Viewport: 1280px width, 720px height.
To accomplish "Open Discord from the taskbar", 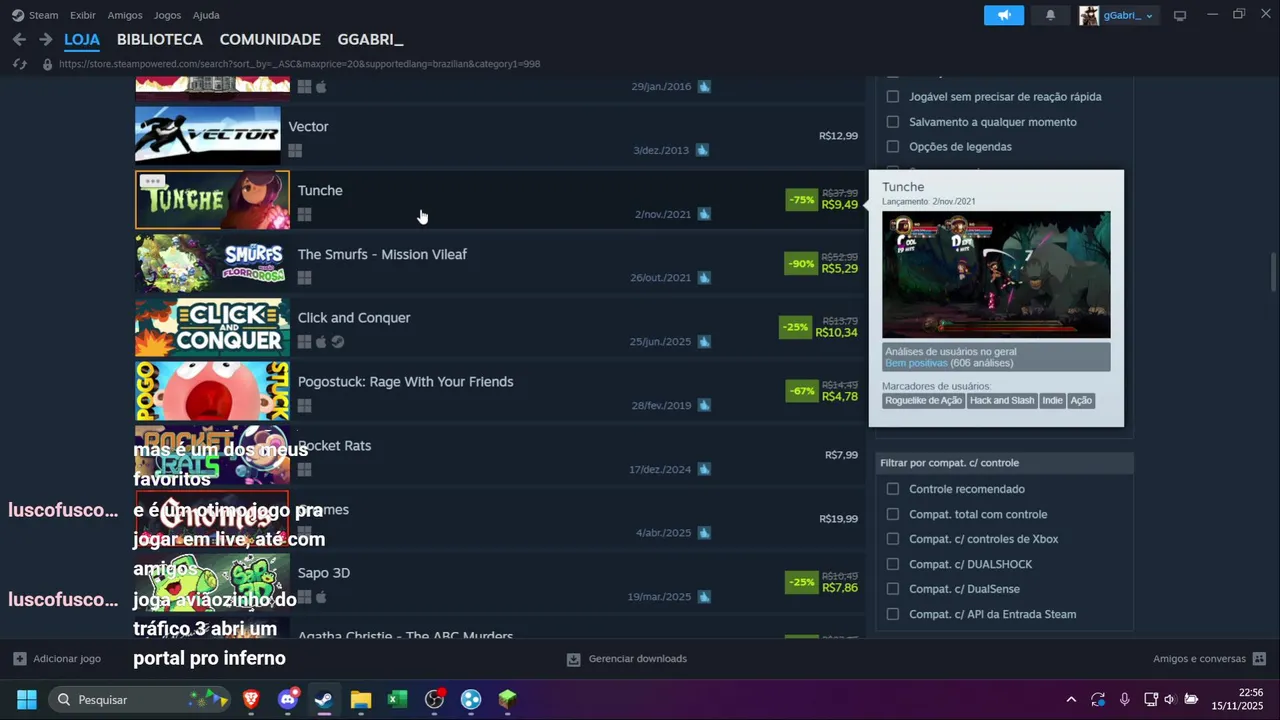I will (288, 699).
